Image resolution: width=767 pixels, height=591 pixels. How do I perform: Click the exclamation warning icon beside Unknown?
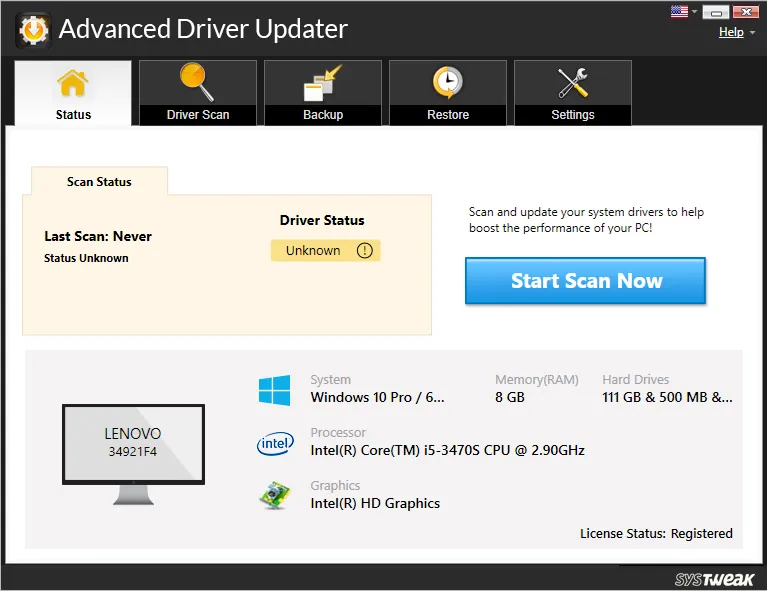pos(364,251)
